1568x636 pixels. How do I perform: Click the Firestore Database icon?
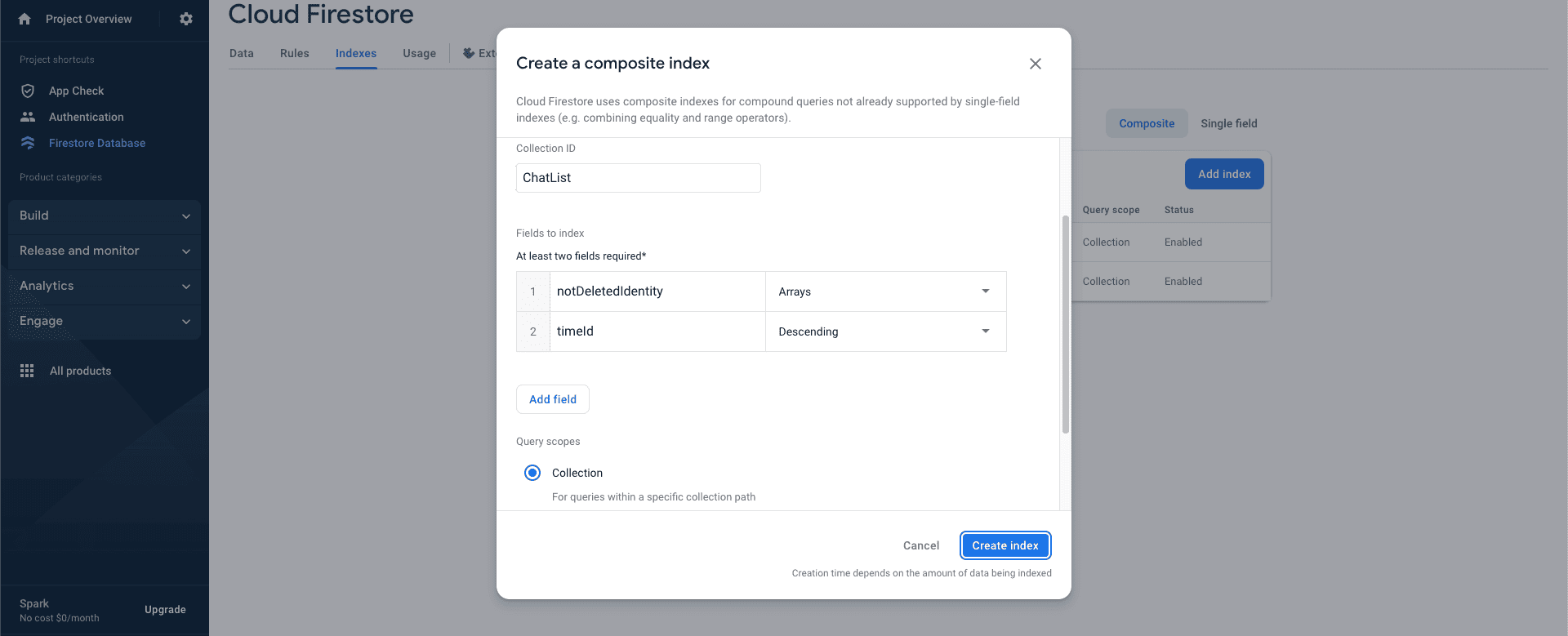tap(28, 143)
